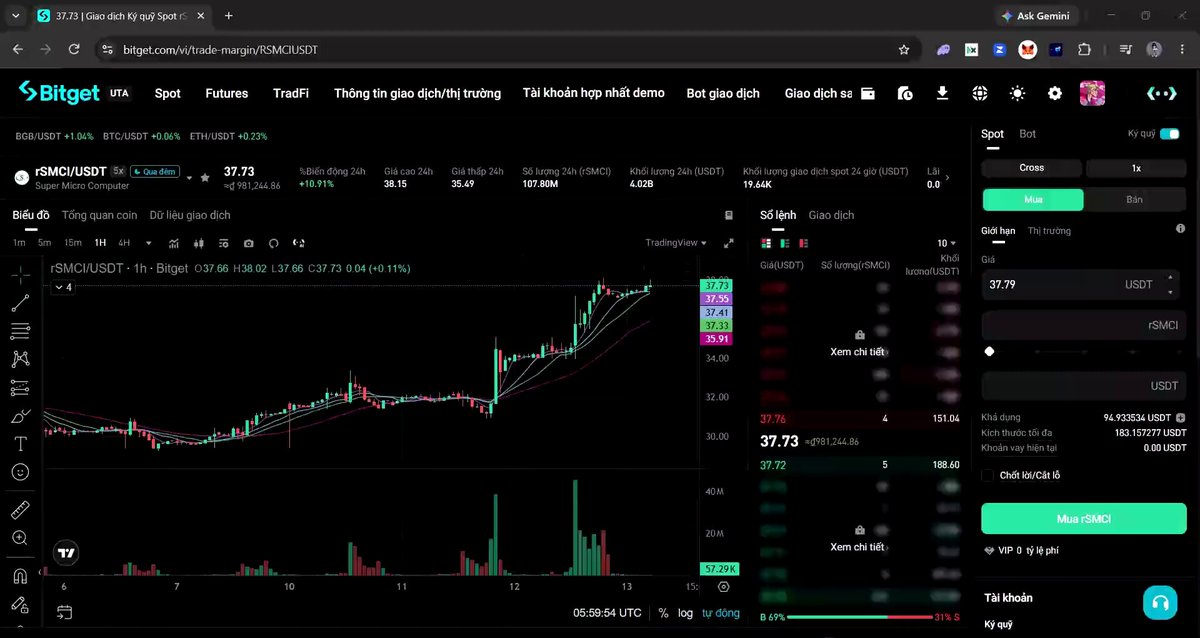This screenshot has width=1200, height=638.
Task: Open the Fibonacci retracement tool
Action: coord(20,331)
